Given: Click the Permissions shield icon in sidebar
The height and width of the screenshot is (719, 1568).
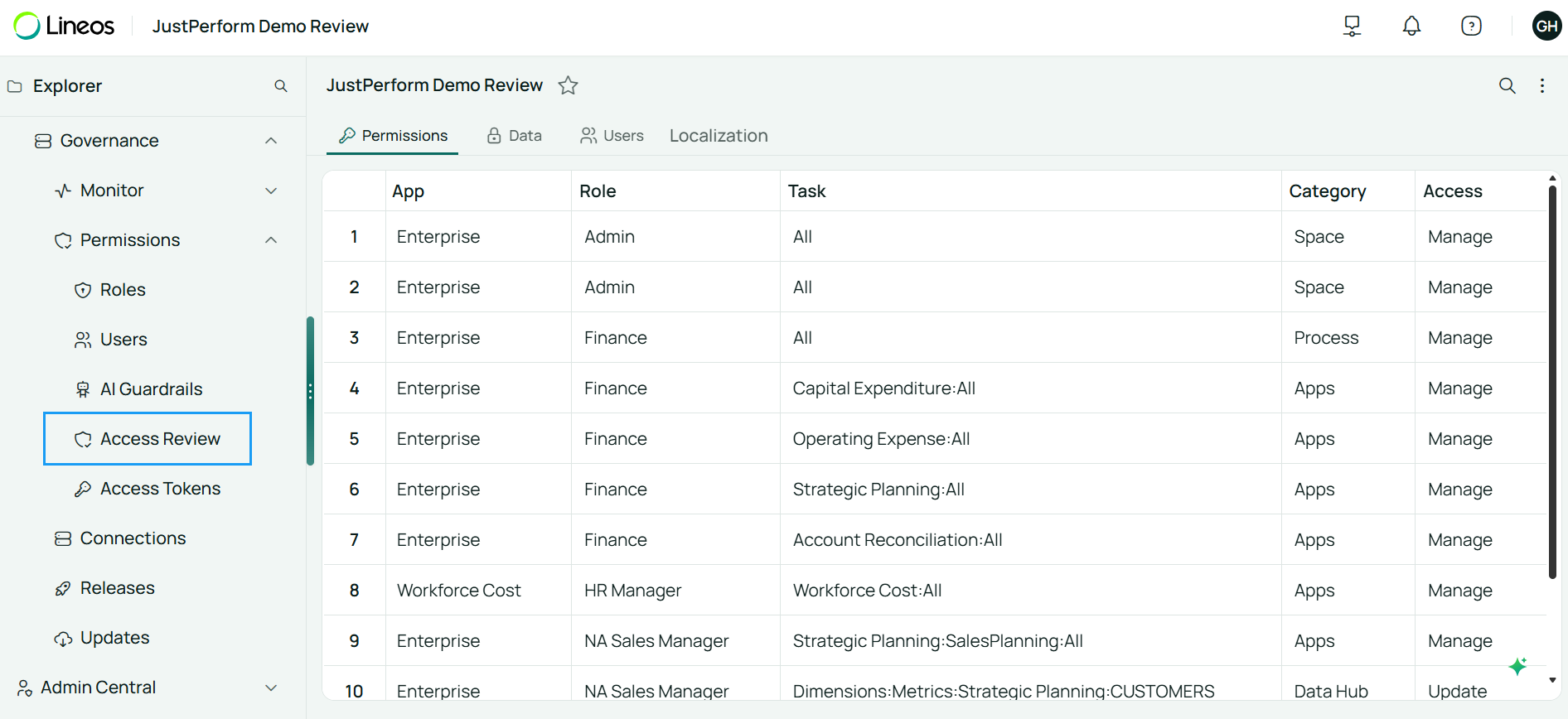Looking at the screenshot, I should 63,241.
